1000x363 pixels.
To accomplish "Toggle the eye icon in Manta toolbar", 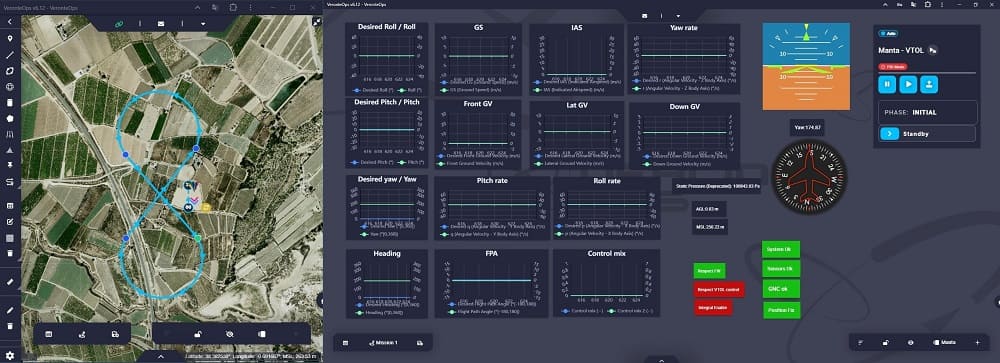I will click(910, 343).
